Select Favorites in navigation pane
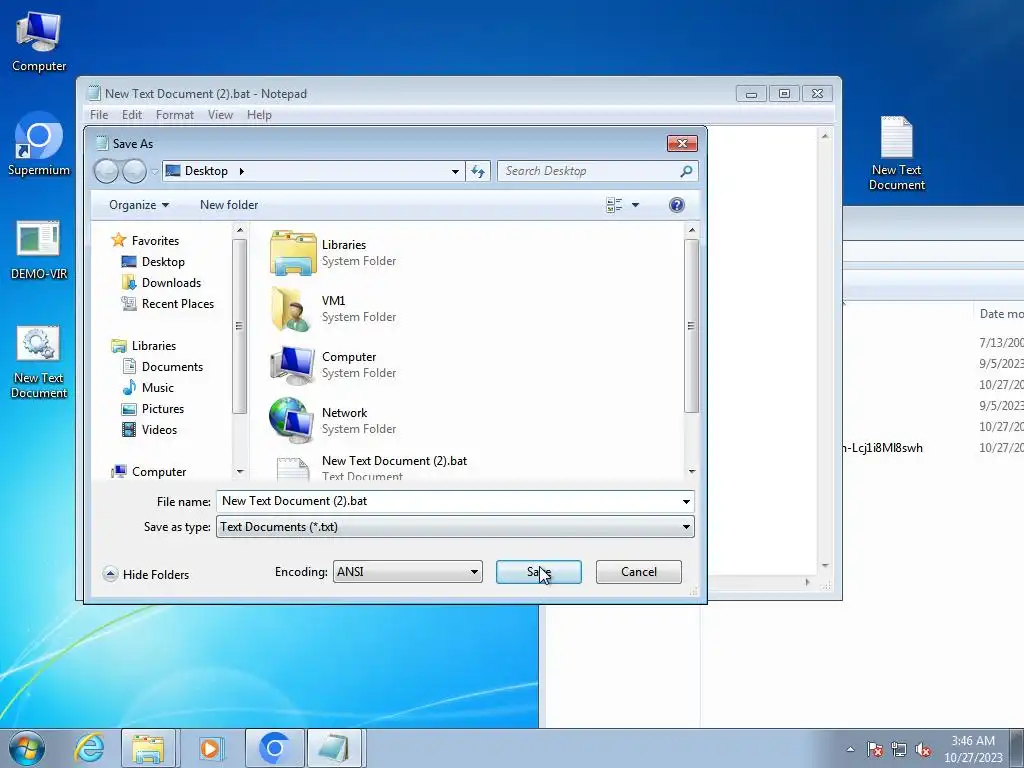The image size is (1024, 768). tap(145, 241)
